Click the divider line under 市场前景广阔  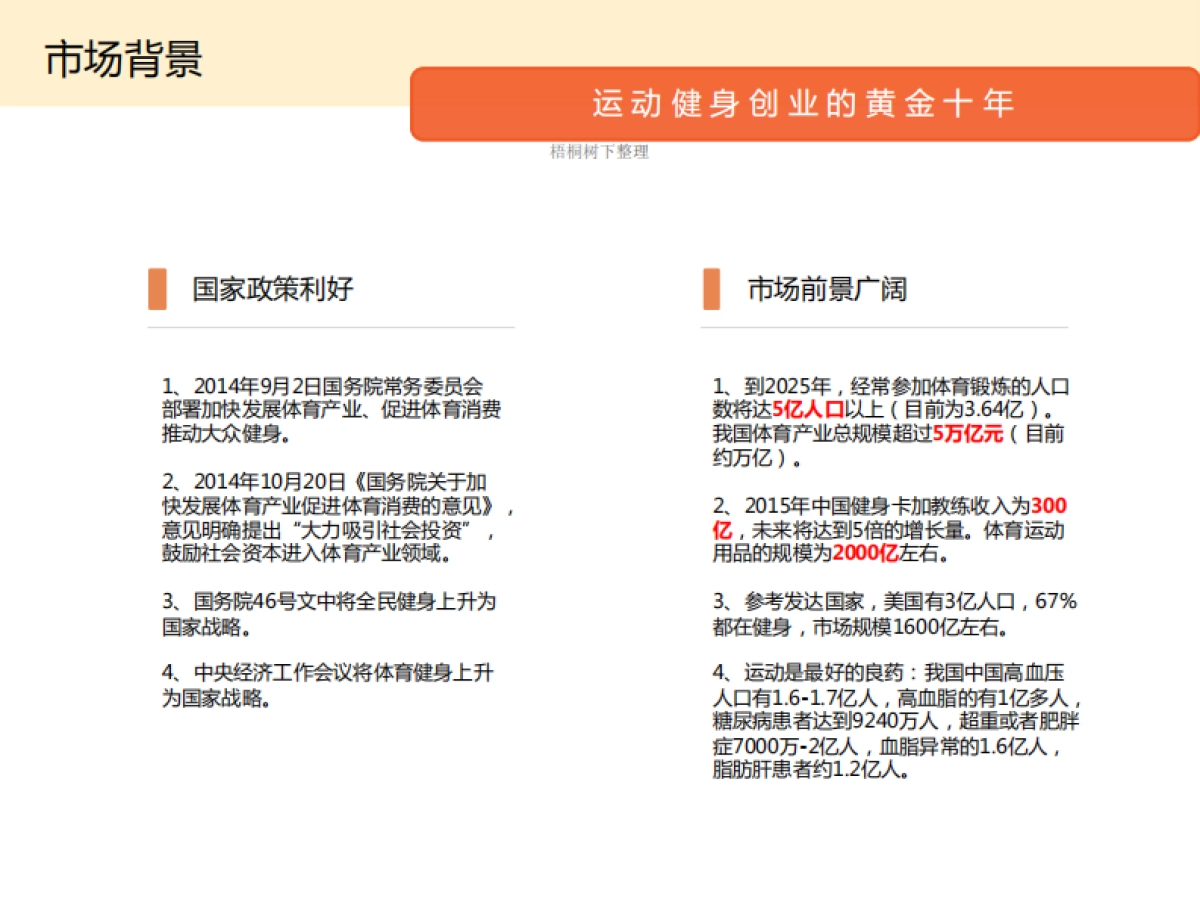885,325
